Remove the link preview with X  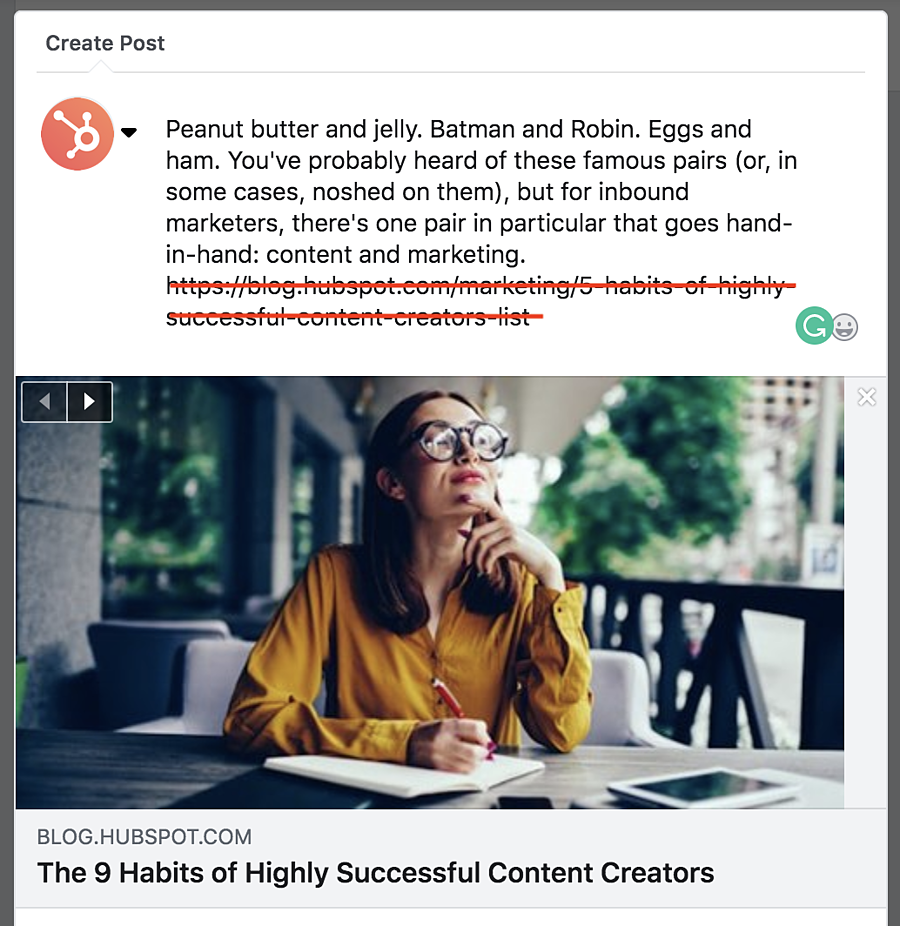coord(866,397)
